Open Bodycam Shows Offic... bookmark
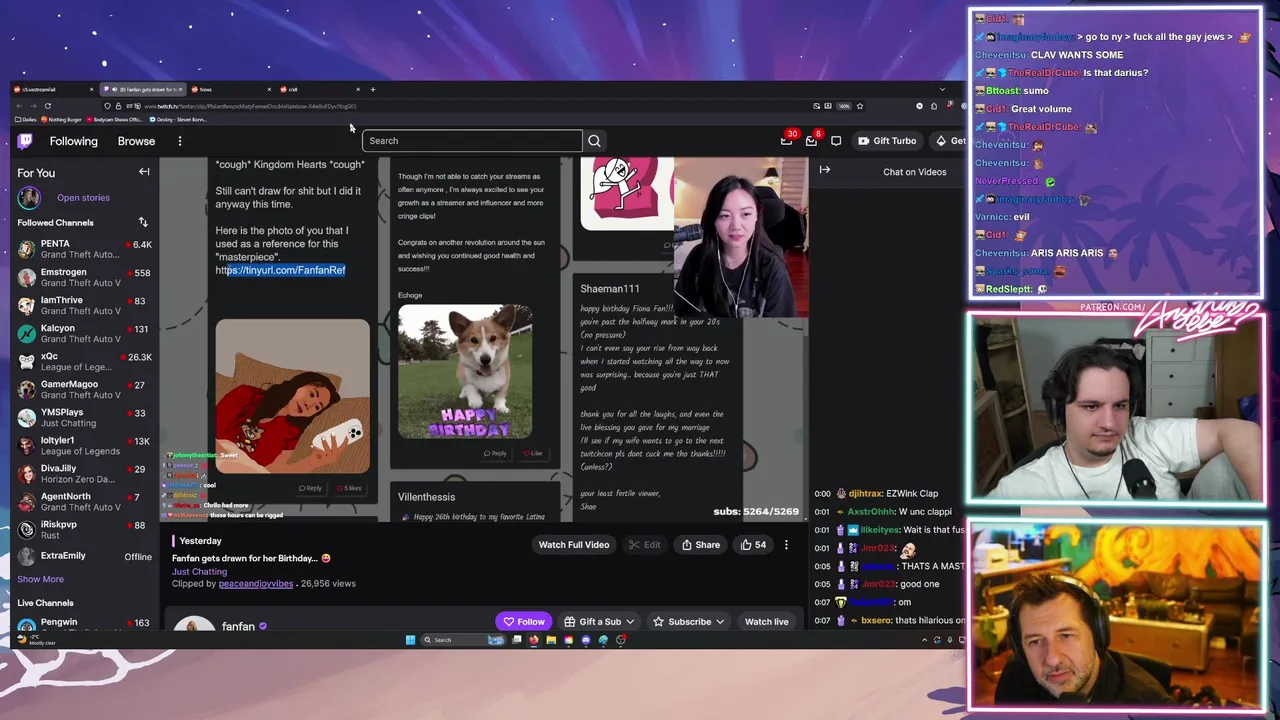 click(x=114, y=119)
